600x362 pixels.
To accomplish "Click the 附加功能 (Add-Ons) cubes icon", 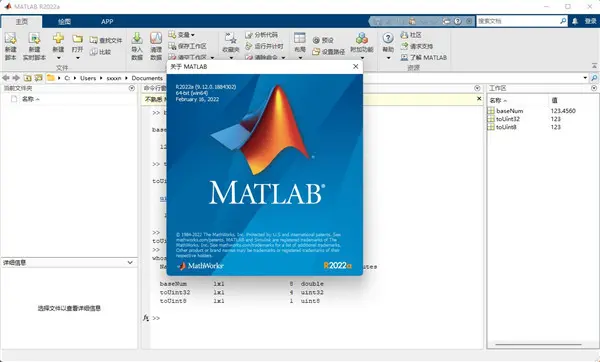I will coord(362,38).
